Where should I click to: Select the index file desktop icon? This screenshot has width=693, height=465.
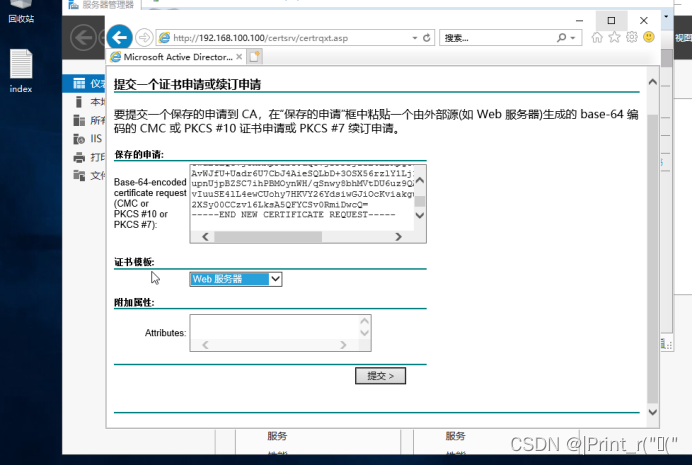[21, 71]
